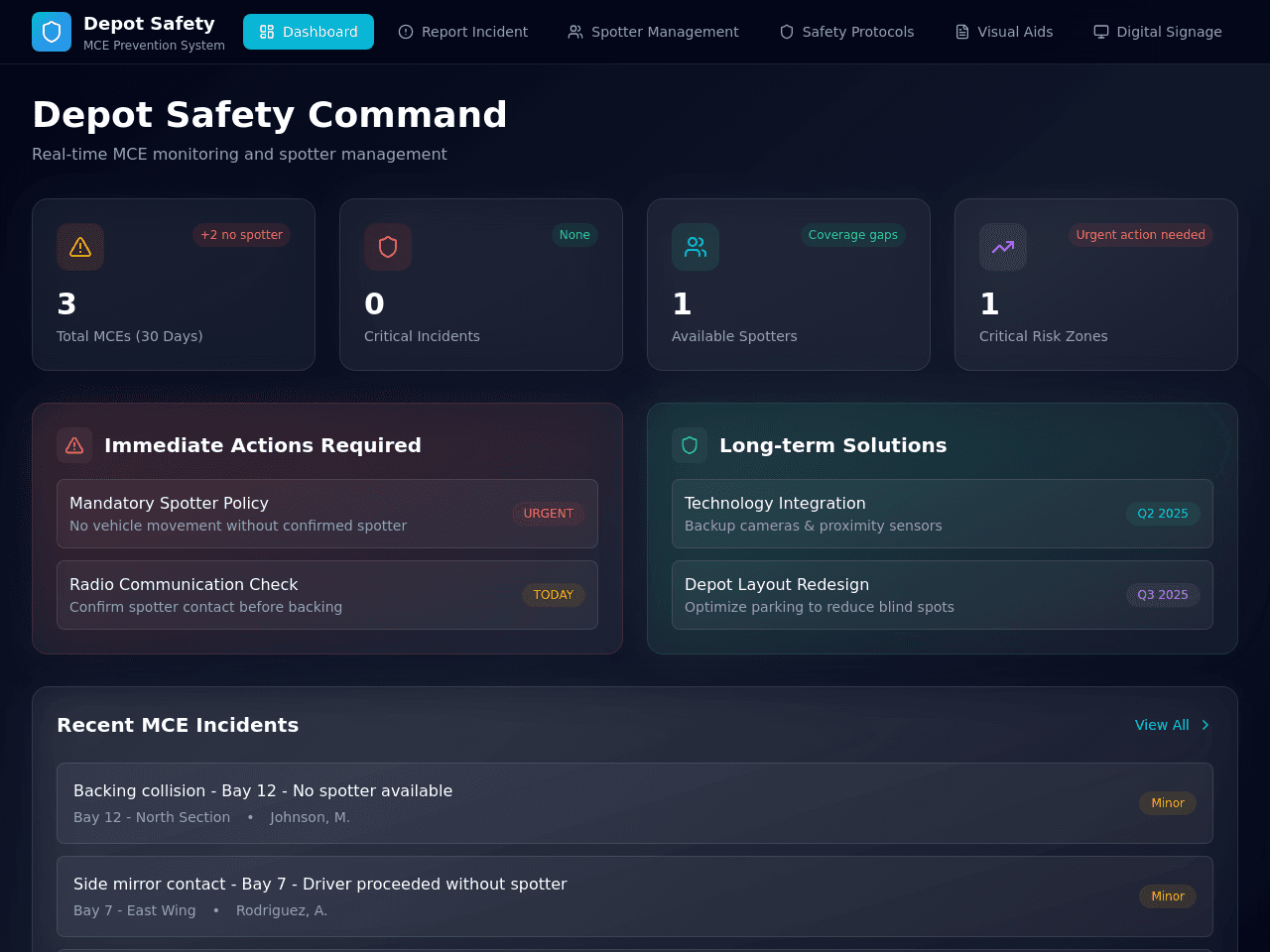Click Bay 7 - East Wing location text

coord(135,910)
